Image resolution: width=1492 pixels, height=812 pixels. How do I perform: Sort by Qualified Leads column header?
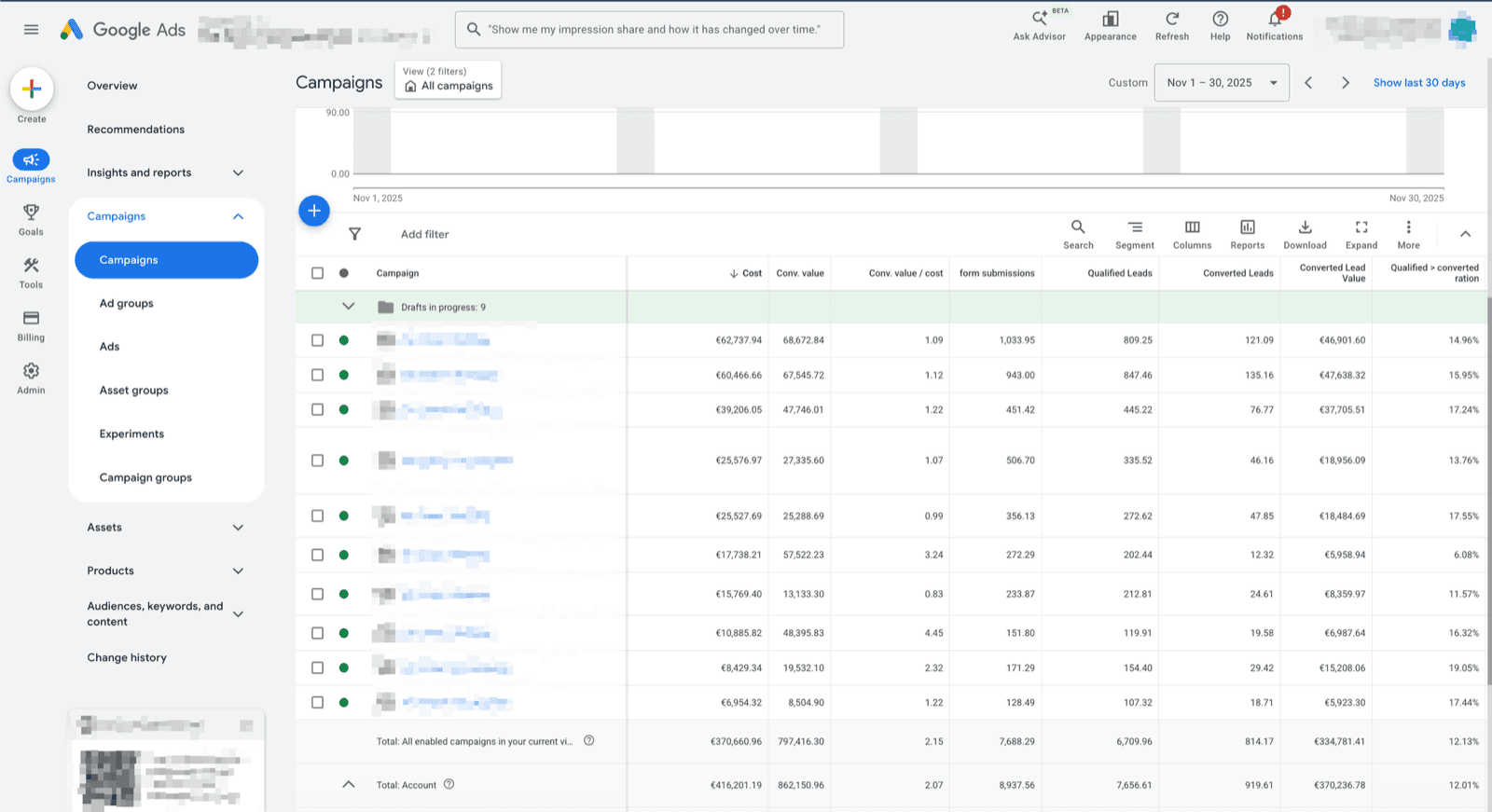1120,273
